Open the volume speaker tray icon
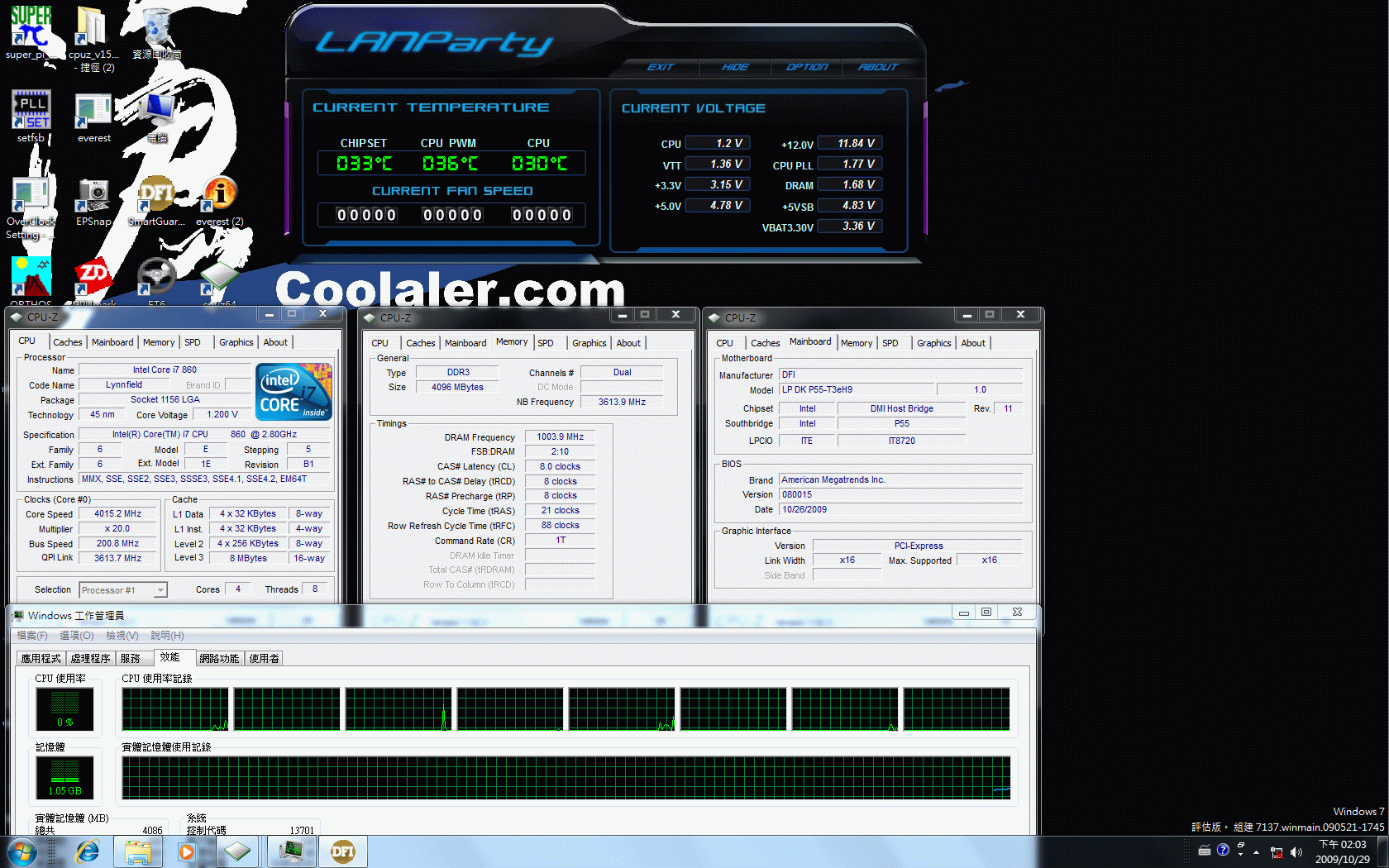The width and height of the screenshot is (1389, 868). point(1296,851)
